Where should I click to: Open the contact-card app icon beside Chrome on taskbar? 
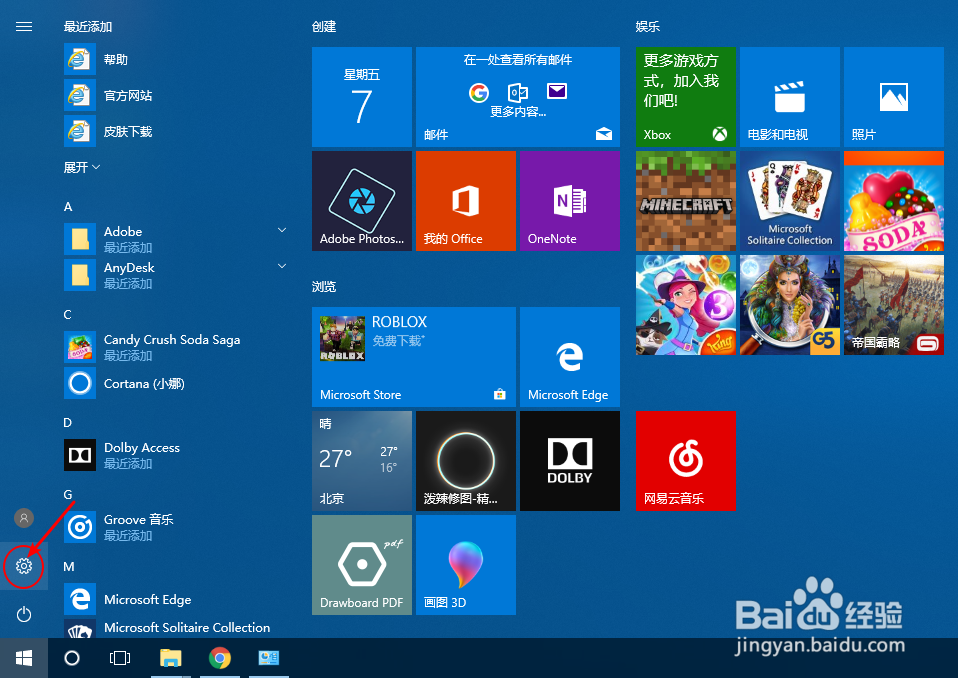(x=269, y=658)
